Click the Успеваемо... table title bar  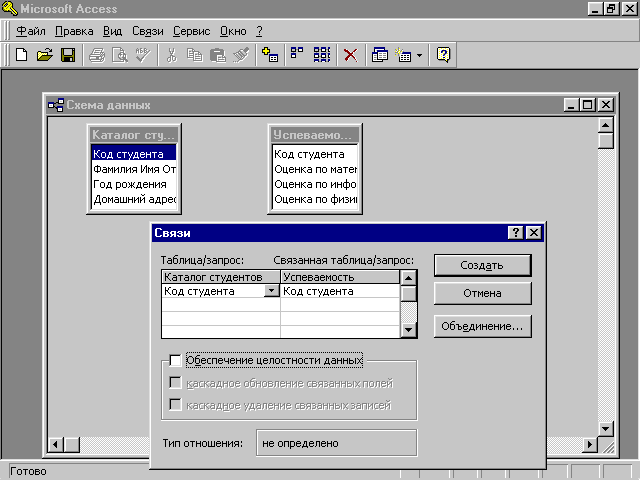(315, 135)
